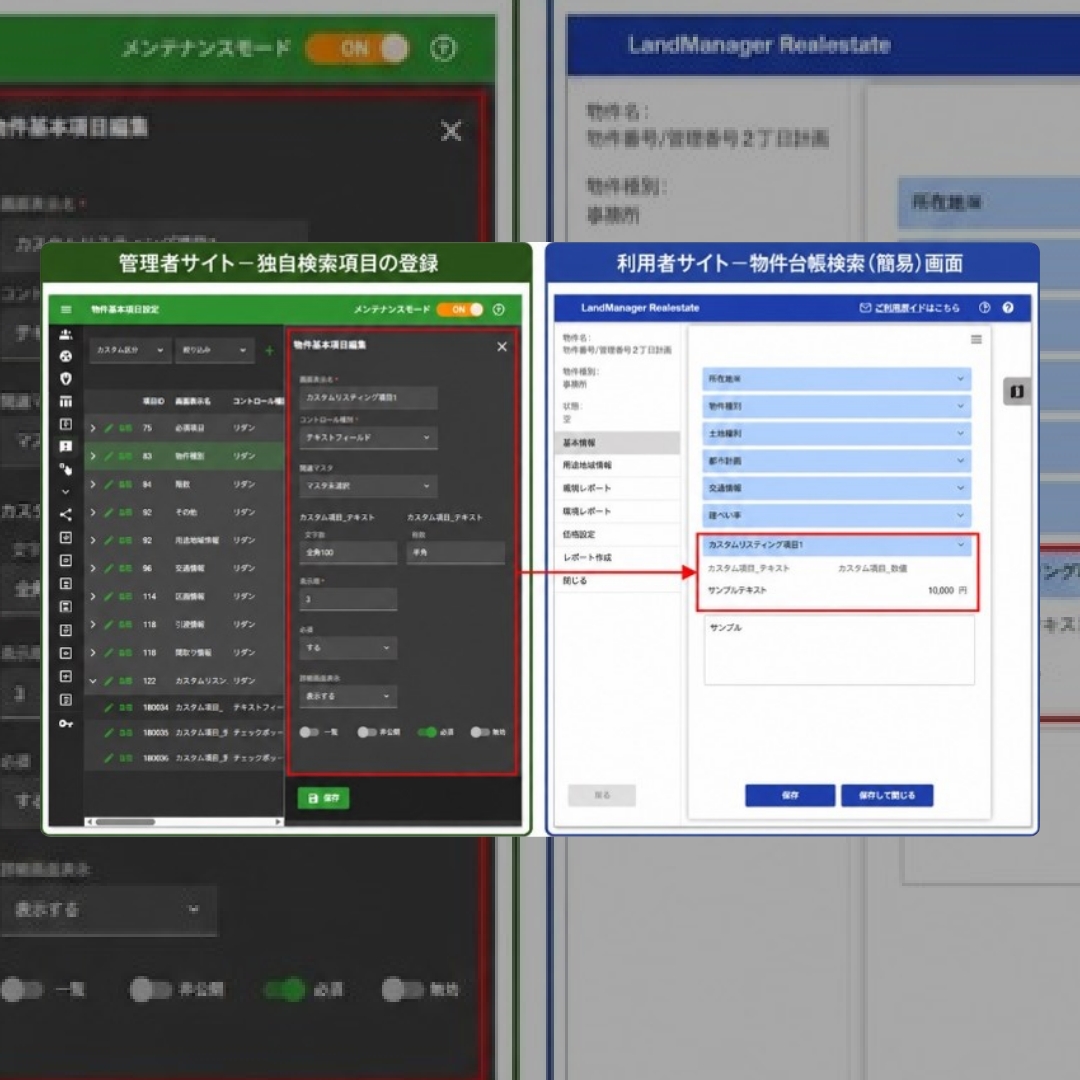Open the hamburger menu in the green admin header
Screen dimensions: 1080x1080
point(66,309)
